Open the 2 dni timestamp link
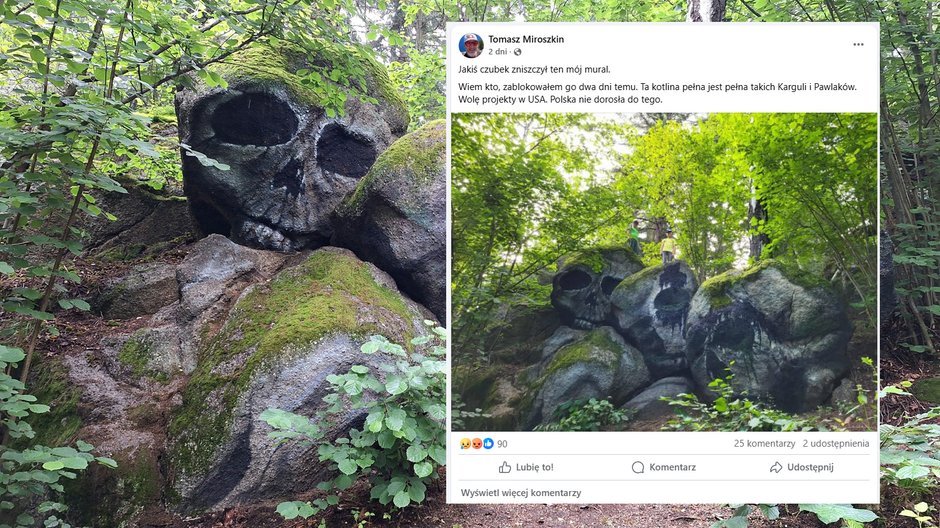Viewport: 940px width, 528px height. pyautogui.click(x=497, y=52)
